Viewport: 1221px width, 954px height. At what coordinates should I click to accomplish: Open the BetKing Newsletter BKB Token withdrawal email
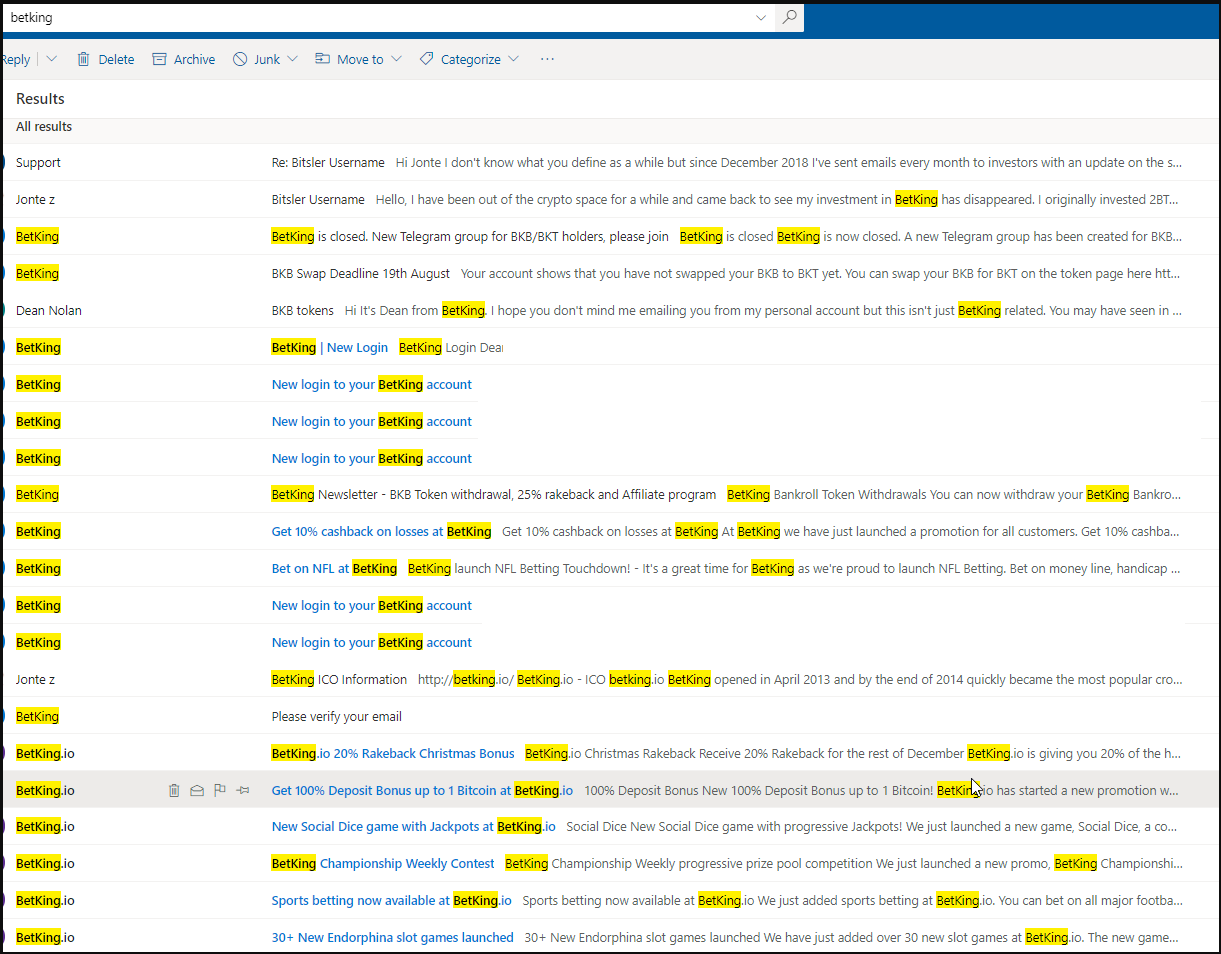point(611,494)
